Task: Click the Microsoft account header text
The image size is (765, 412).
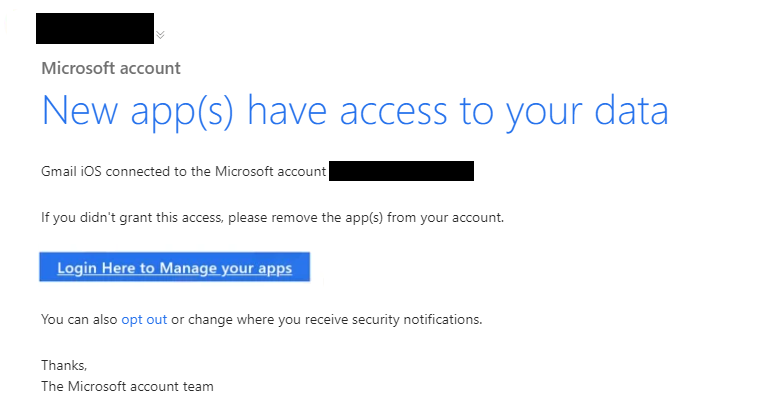Action: coord(111,68)
